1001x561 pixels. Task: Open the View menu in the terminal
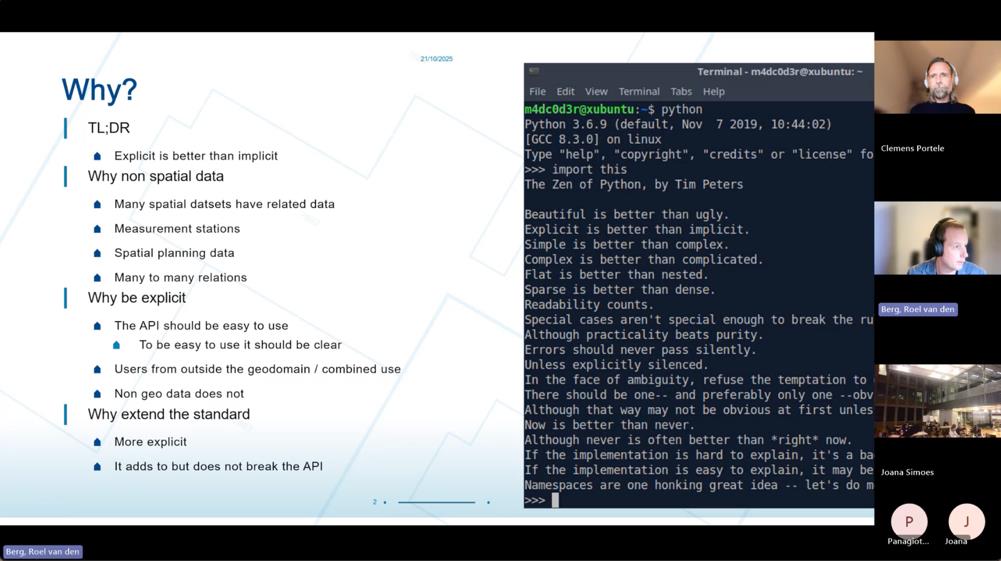[x=596, y=91]
